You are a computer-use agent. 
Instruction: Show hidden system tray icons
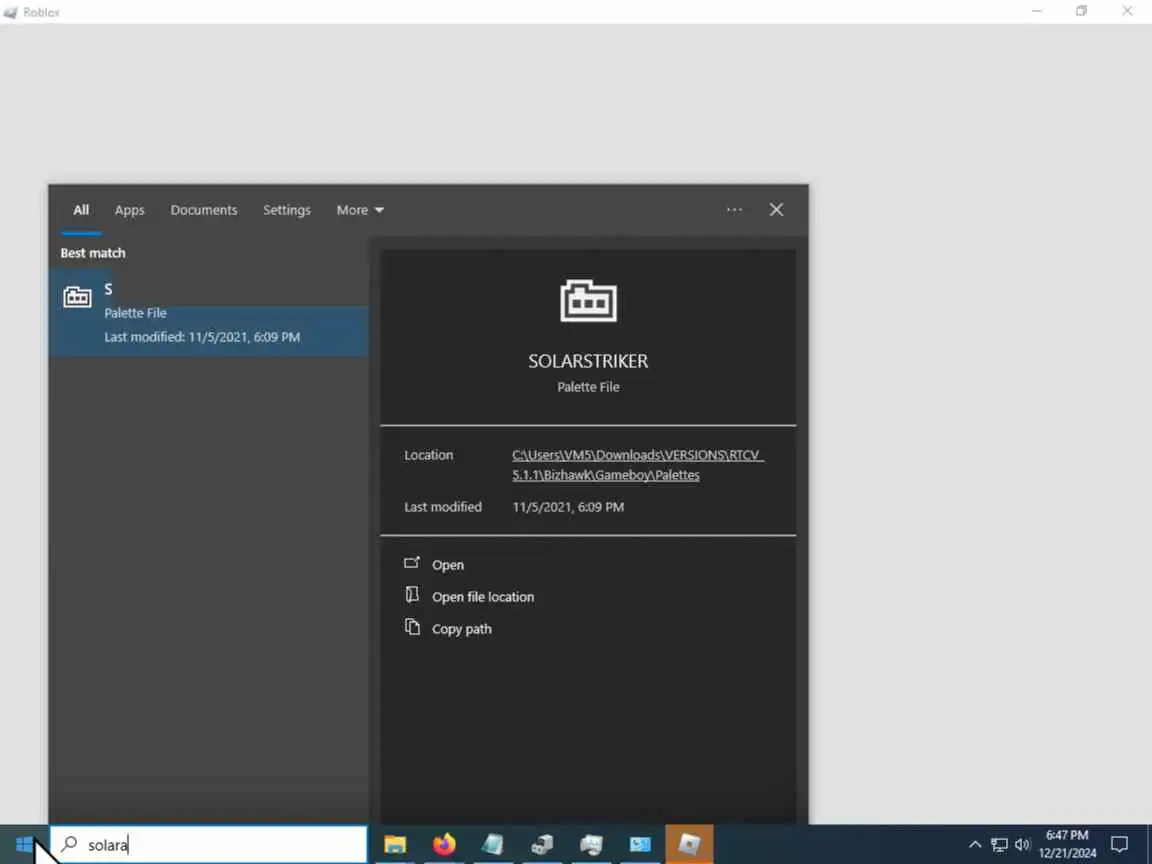(x=975, y=845)
